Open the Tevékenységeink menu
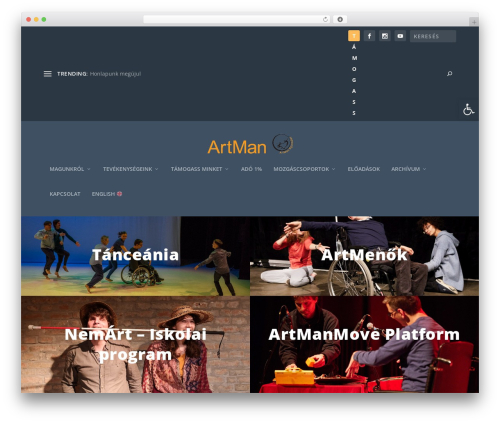500x423 pixels. (127, 169)
